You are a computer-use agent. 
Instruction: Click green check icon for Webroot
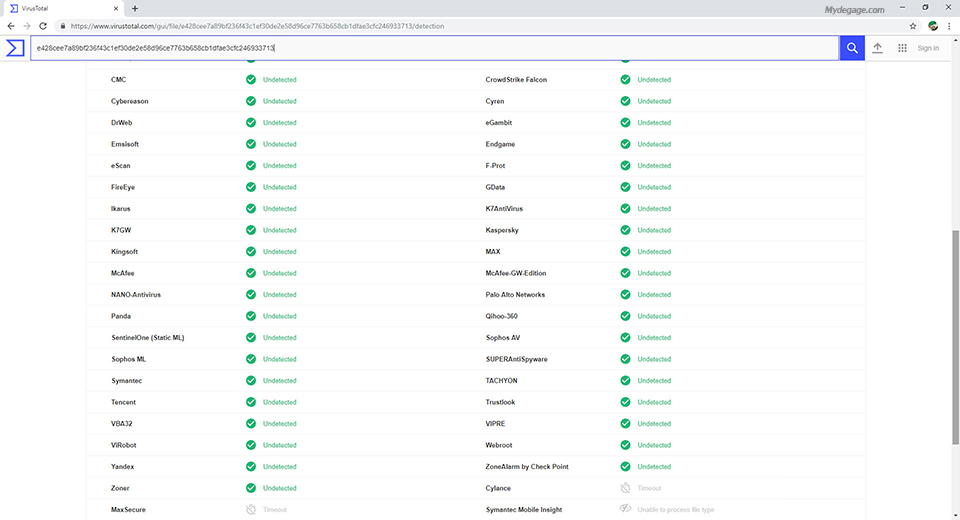tap(625, 445)
